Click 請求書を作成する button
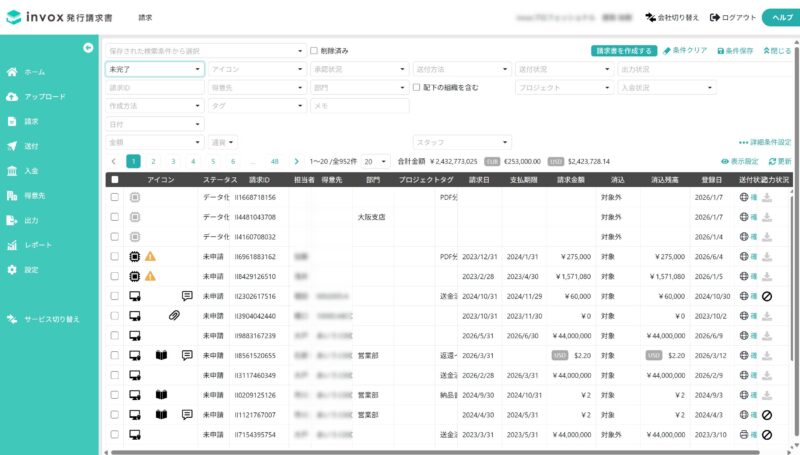 pos(624,50)
